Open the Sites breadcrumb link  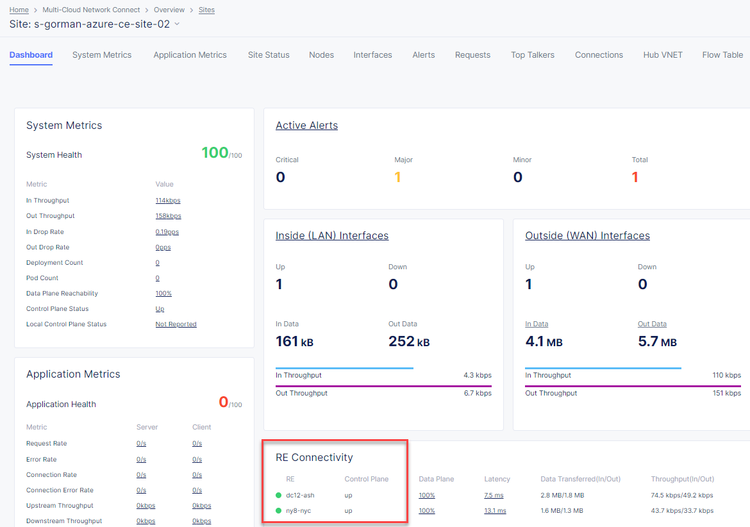pyautogui.click(x=205, y=9)
